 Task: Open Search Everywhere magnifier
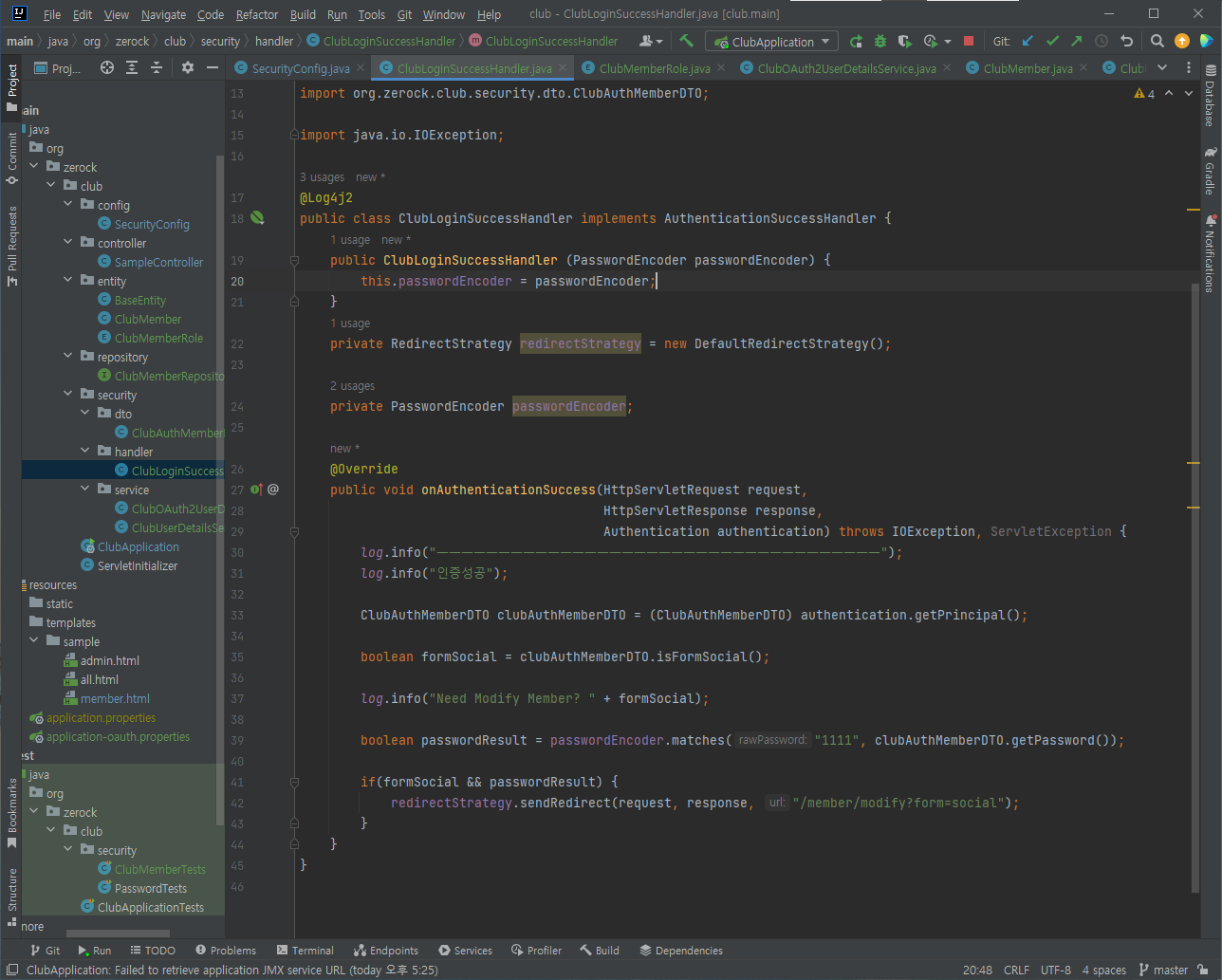(1157, 42)
